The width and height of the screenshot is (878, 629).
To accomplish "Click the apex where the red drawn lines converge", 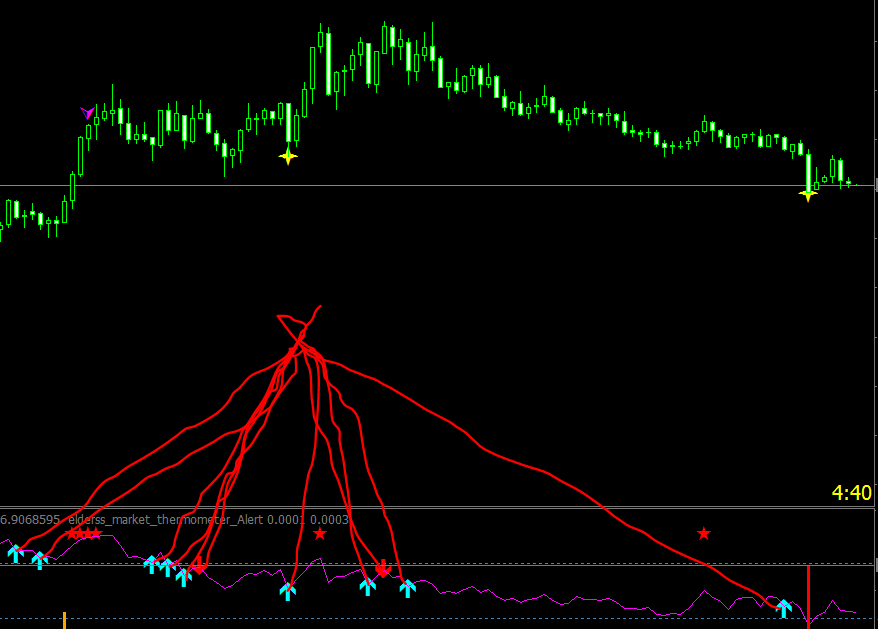I will [300, 342].
